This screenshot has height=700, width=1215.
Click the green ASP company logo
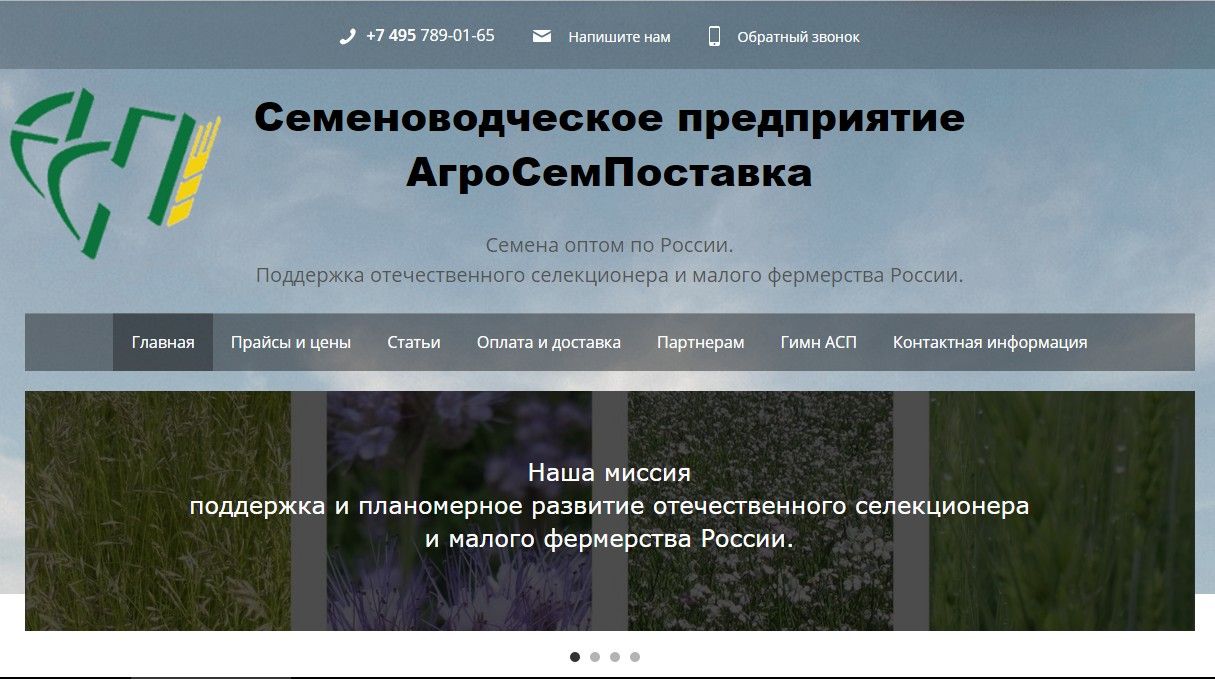tap(115, 173)
